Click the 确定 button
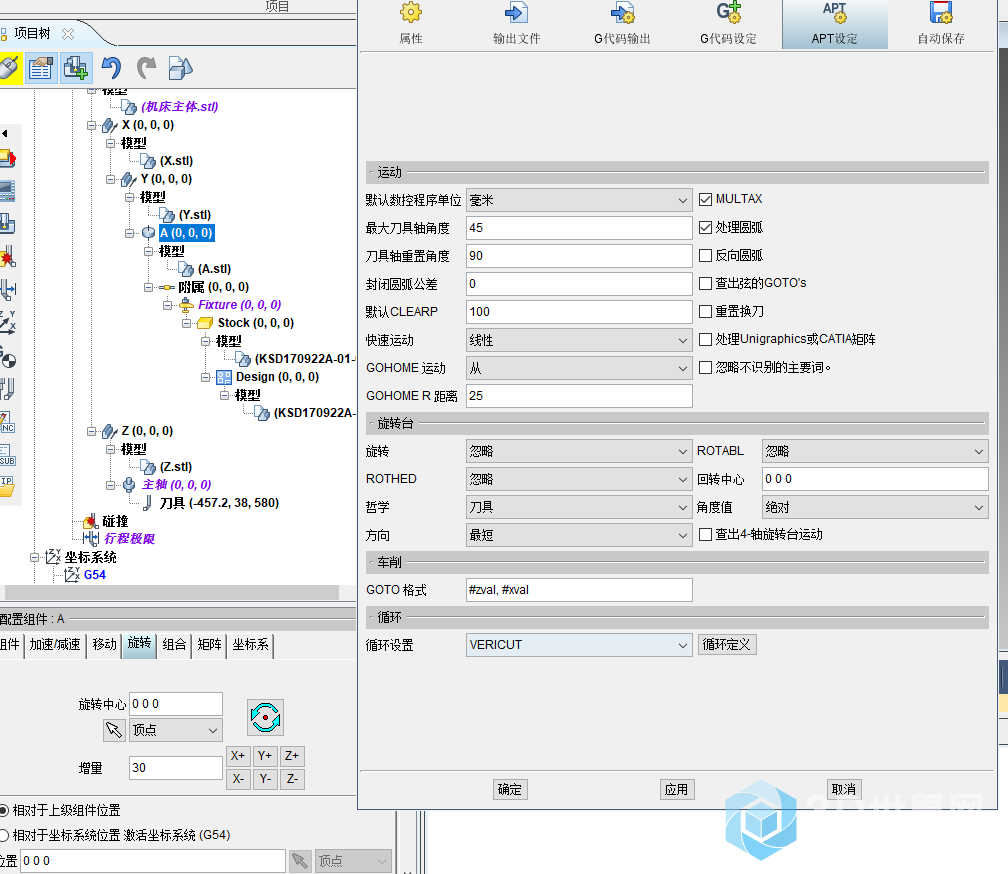 510,789
